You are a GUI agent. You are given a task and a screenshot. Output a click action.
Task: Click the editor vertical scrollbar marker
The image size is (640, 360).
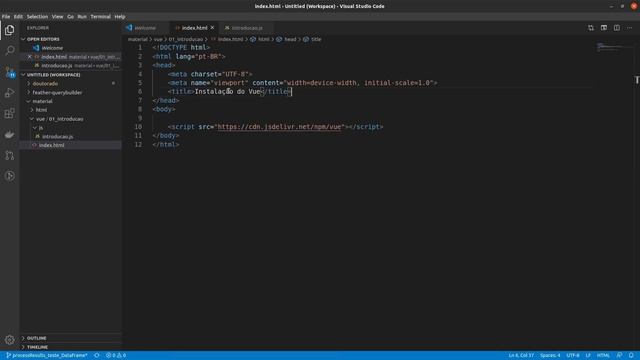pyautogui.click(x=637, y=80)
